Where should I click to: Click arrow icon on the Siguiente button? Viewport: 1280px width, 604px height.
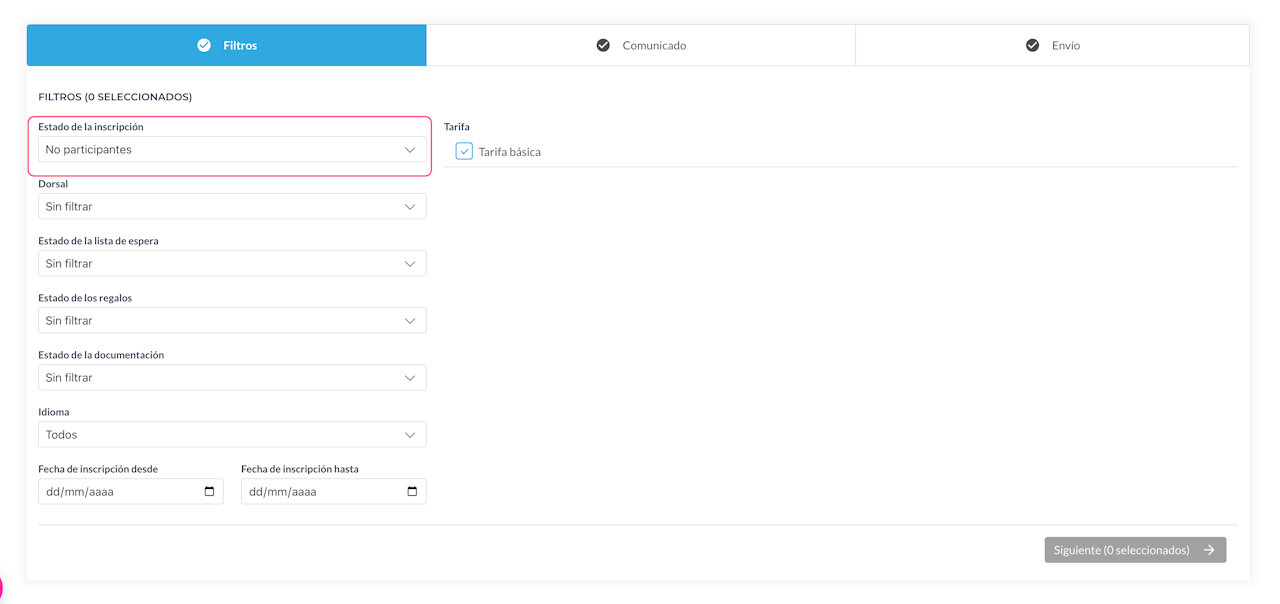[1209, 550]
